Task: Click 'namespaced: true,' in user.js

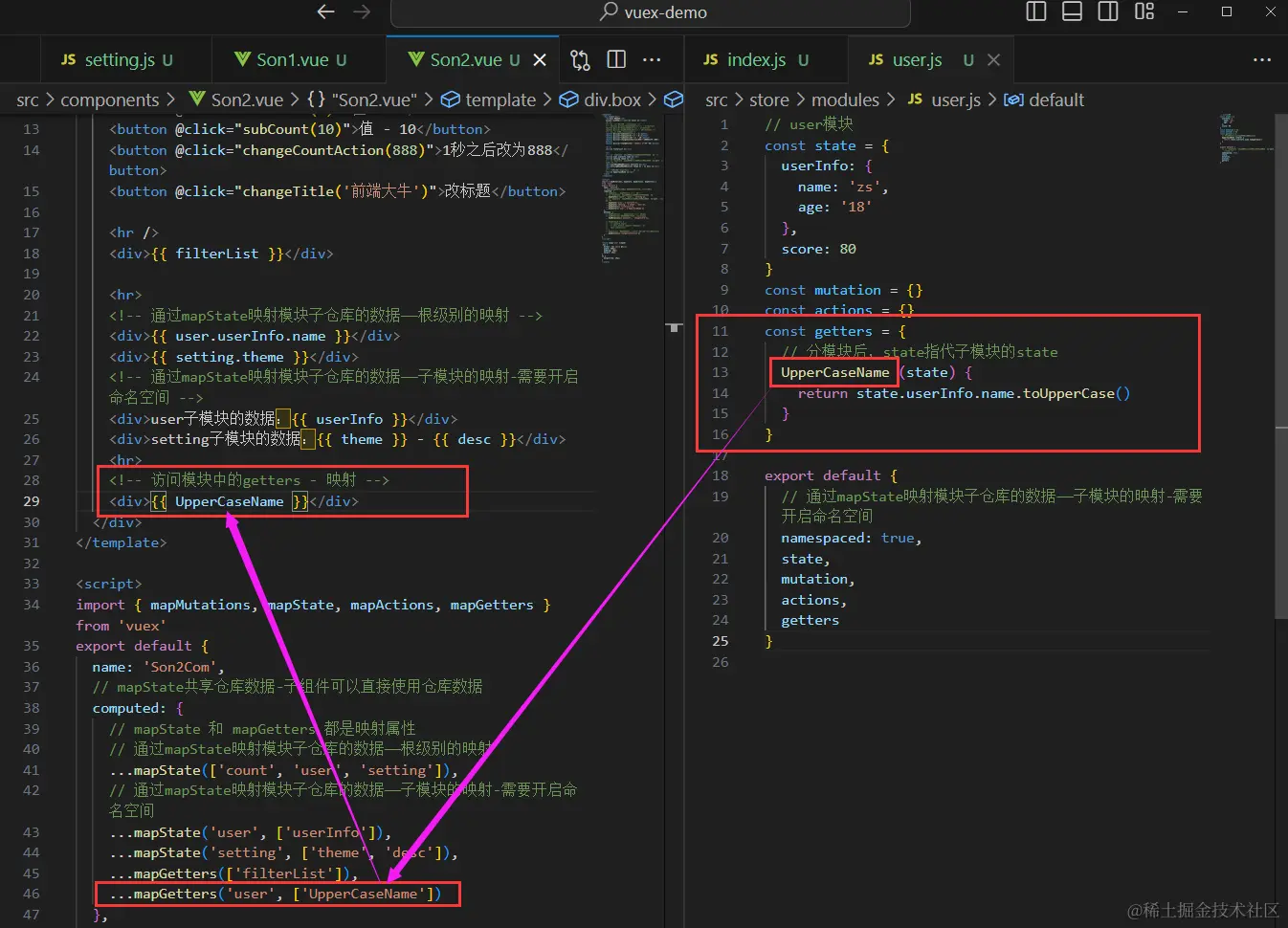Action: [851, 538]
